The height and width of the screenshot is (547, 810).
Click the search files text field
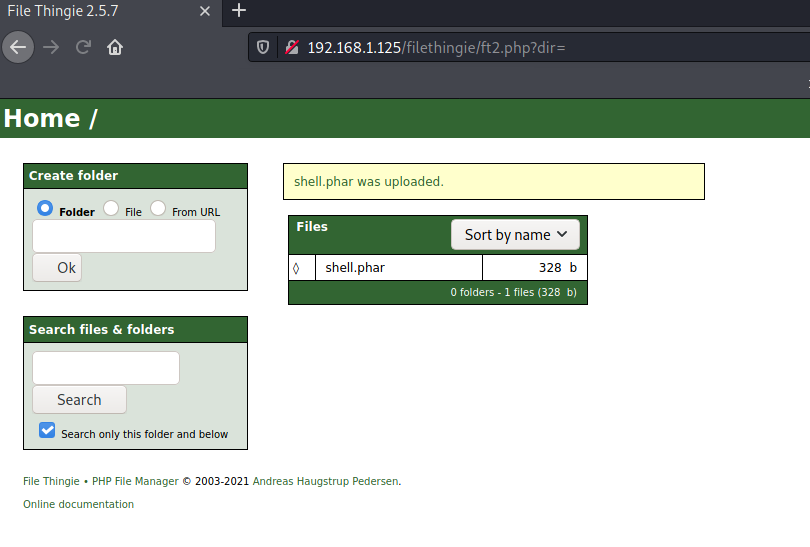(106, 368)
